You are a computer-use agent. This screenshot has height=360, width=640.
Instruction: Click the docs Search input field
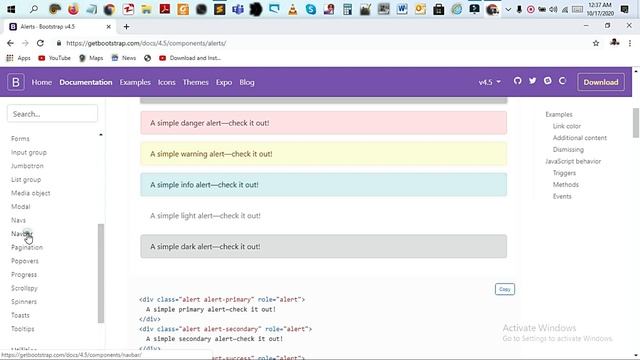(52, 114)
